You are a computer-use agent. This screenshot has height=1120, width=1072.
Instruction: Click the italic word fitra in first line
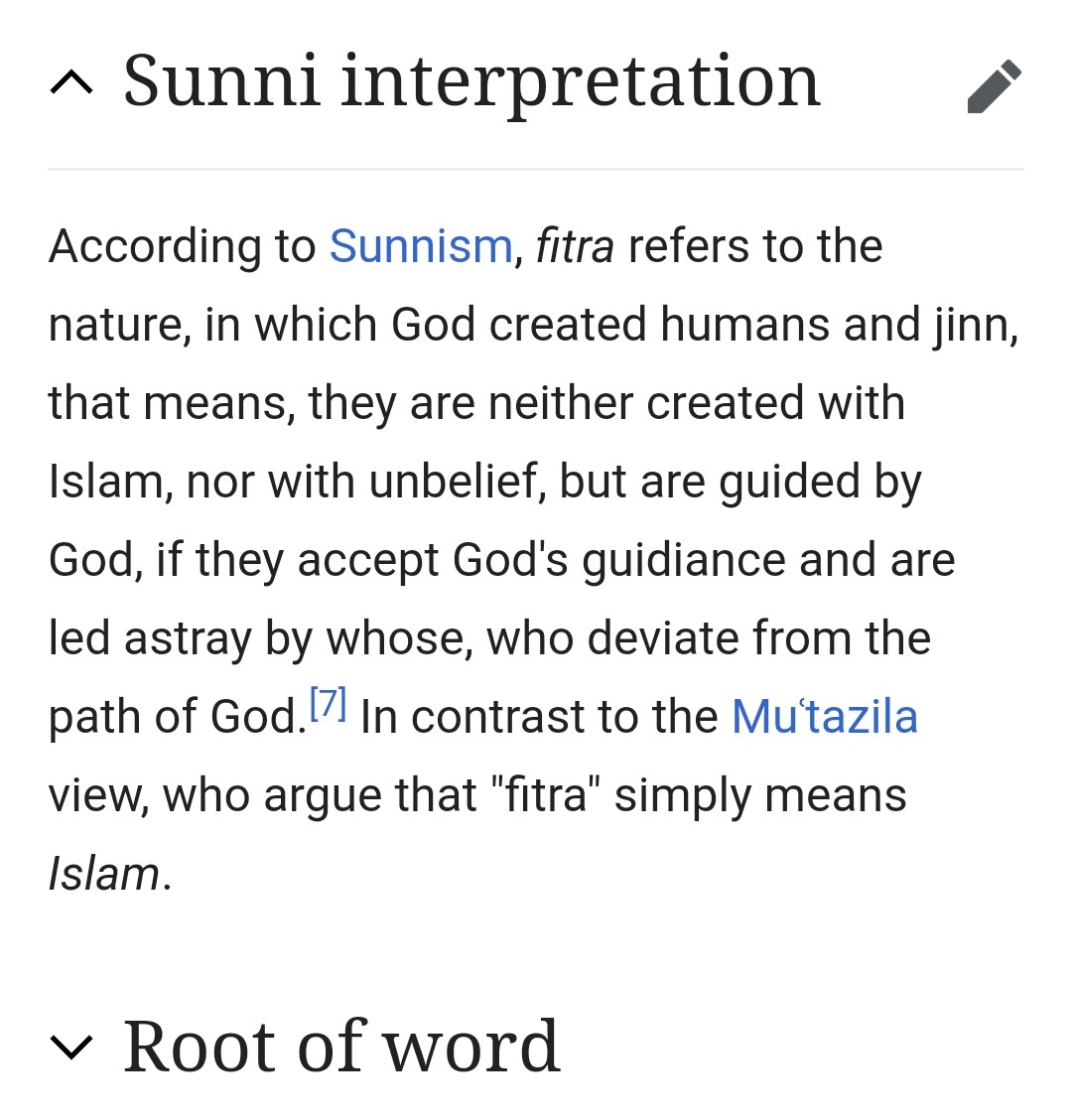[575, 245]
